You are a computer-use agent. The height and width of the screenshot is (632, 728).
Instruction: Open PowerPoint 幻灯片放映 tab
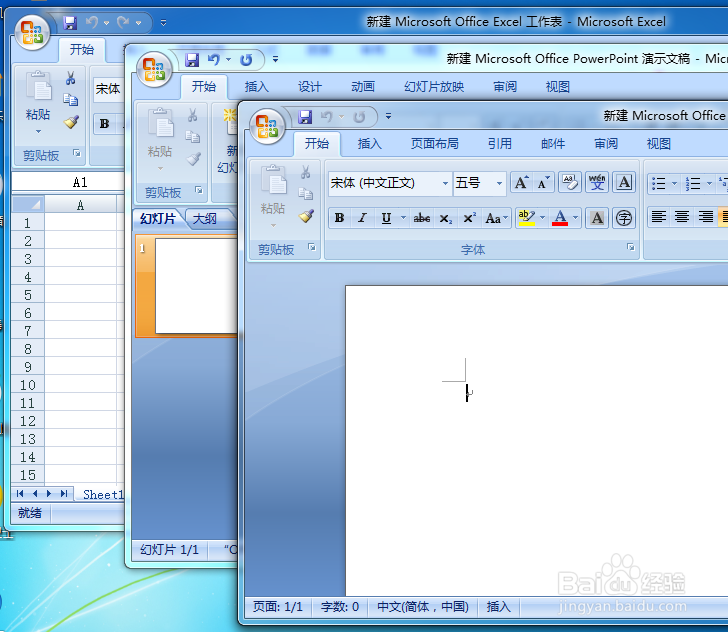pyautogui.click(x=434, y=86)
